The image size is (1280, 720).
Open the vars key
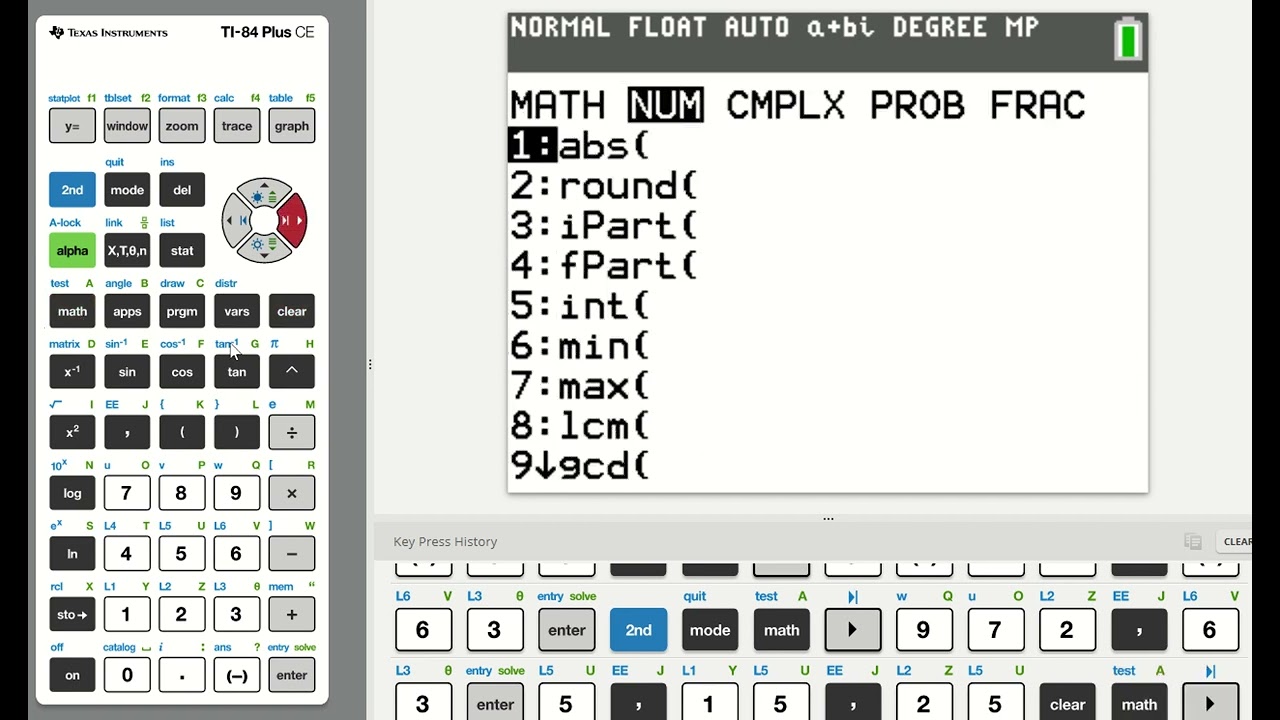(x=237, y=311)
